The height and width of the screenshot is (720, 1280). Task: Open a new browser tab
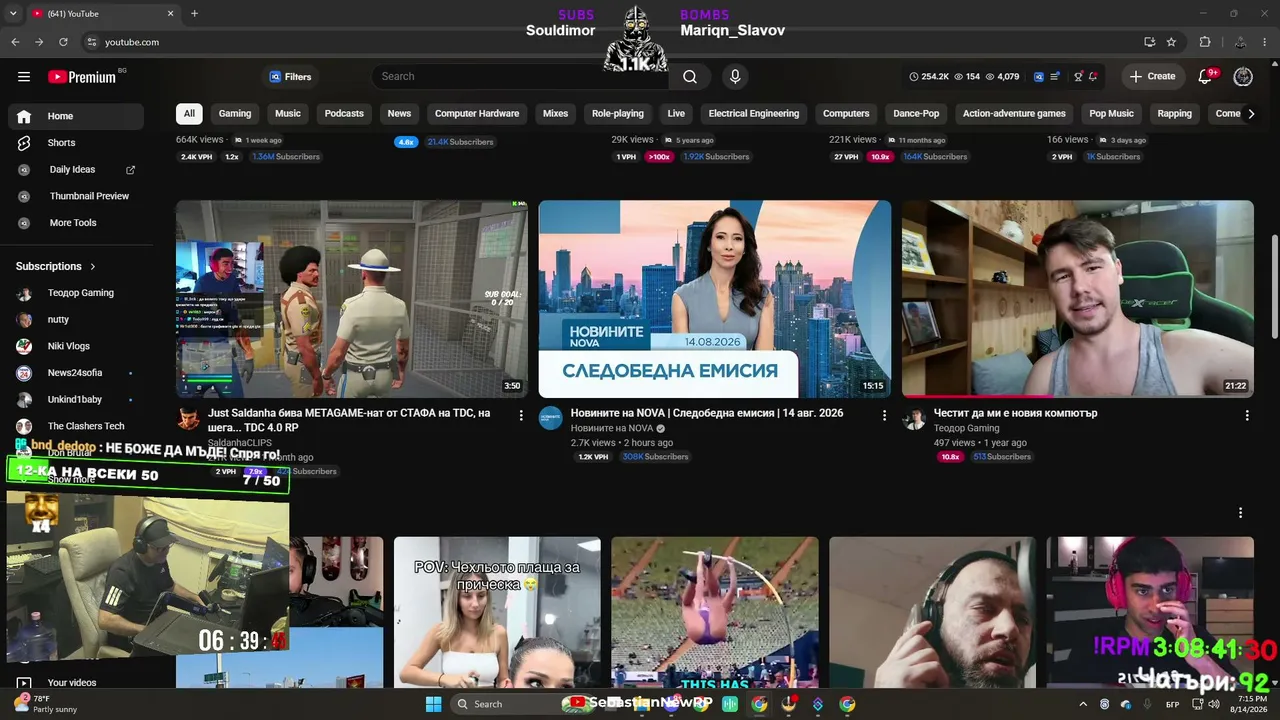point(194,14)
